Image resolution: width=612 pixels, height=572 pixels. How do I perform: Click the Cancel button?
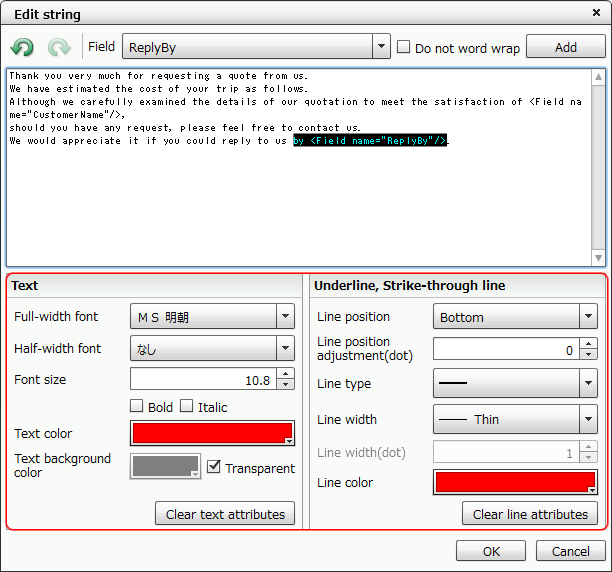point(571,551)
